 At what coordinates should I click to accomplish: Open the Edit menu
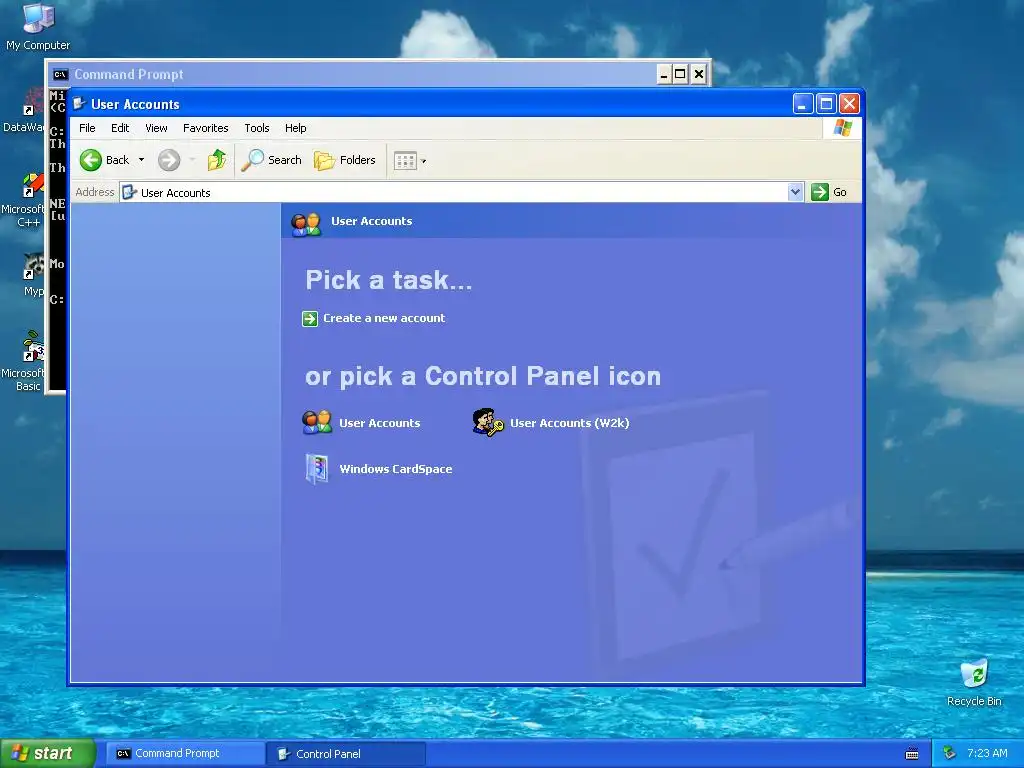(x=120, y=128)
